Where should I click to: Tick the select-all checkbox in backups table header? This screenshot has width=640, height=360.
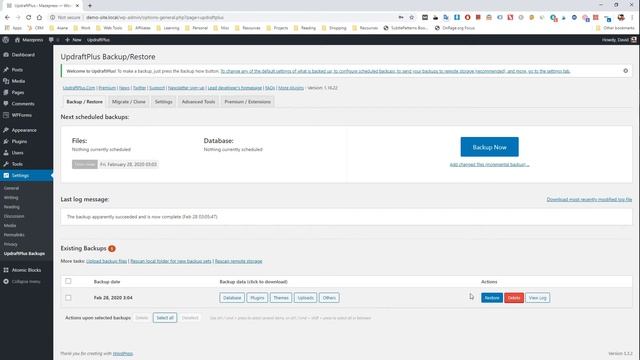[x=68, y=281]
